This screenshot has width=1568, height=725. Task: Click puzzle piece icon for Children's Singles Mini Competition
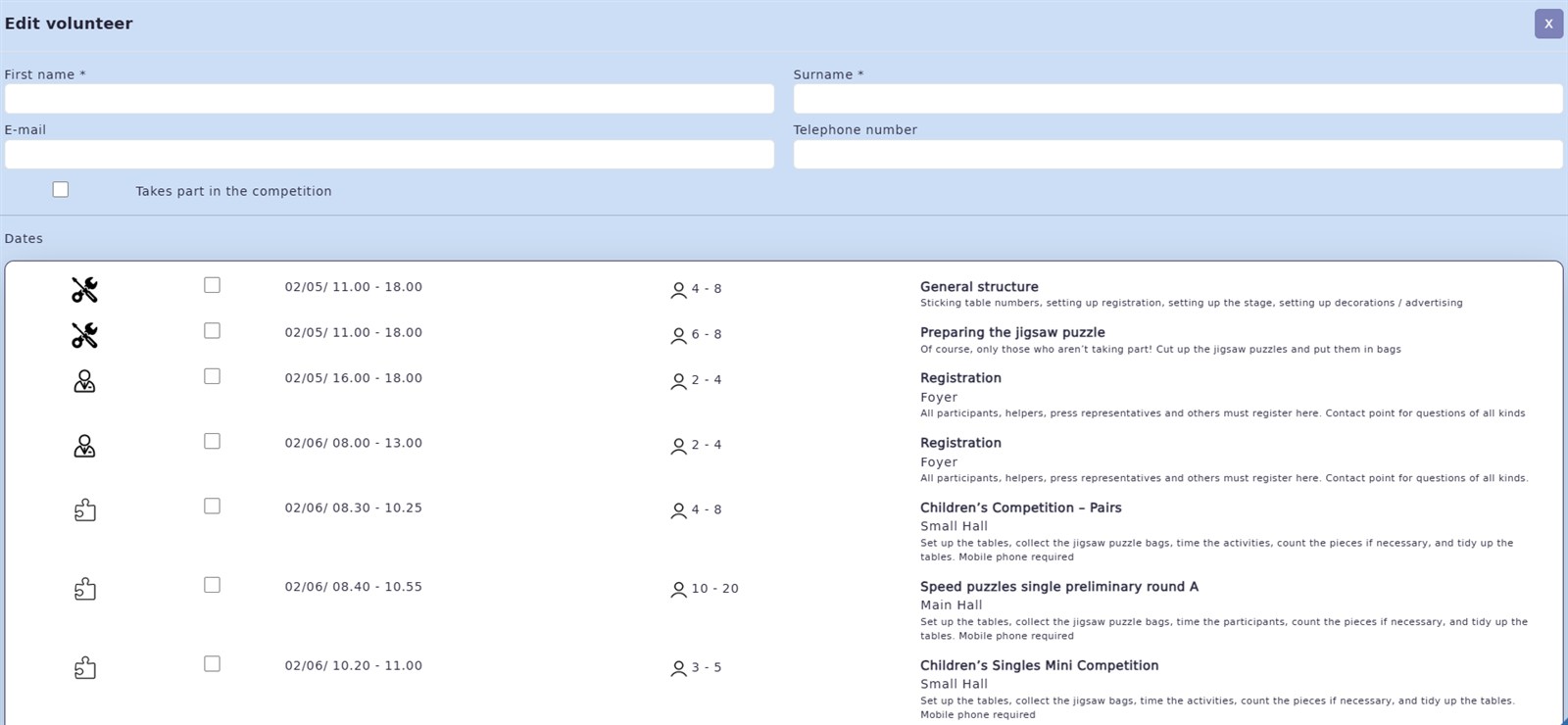coord(84,668)
